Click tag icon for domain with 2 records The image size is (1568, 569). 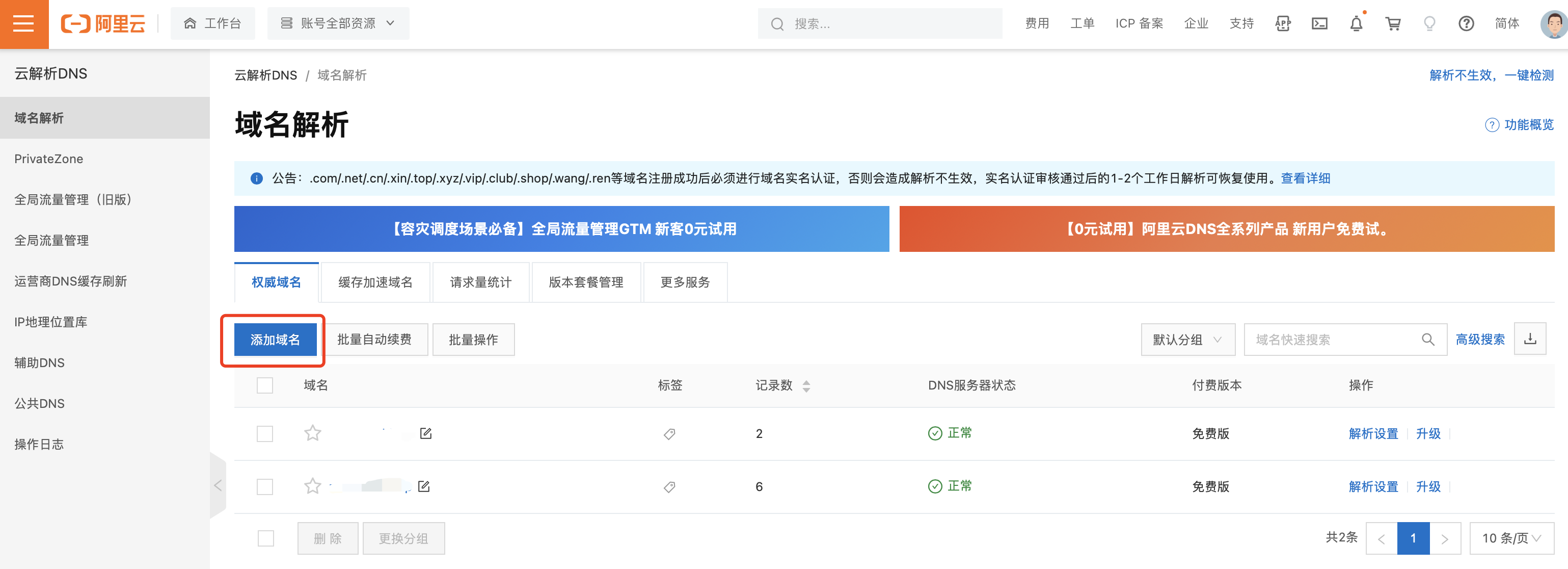669,434
